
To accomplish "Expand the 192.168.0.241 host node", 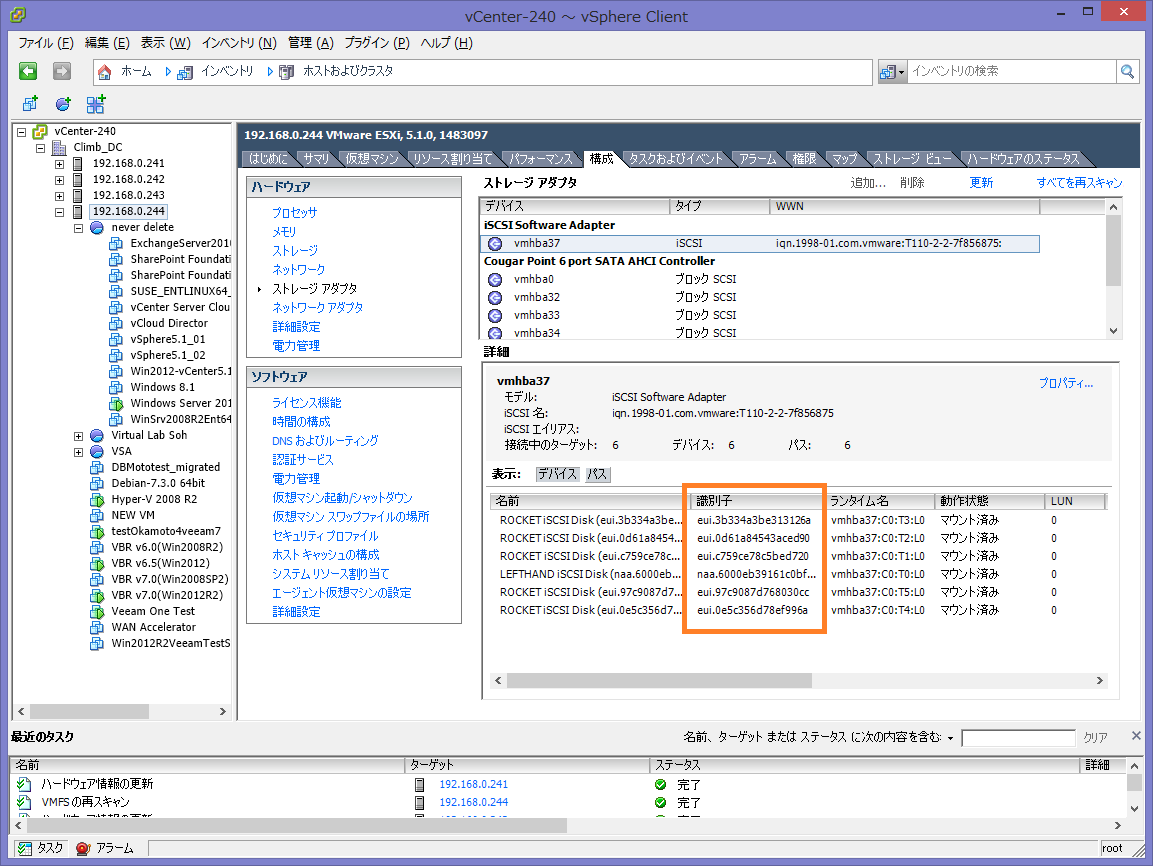I will click(59, 164).
